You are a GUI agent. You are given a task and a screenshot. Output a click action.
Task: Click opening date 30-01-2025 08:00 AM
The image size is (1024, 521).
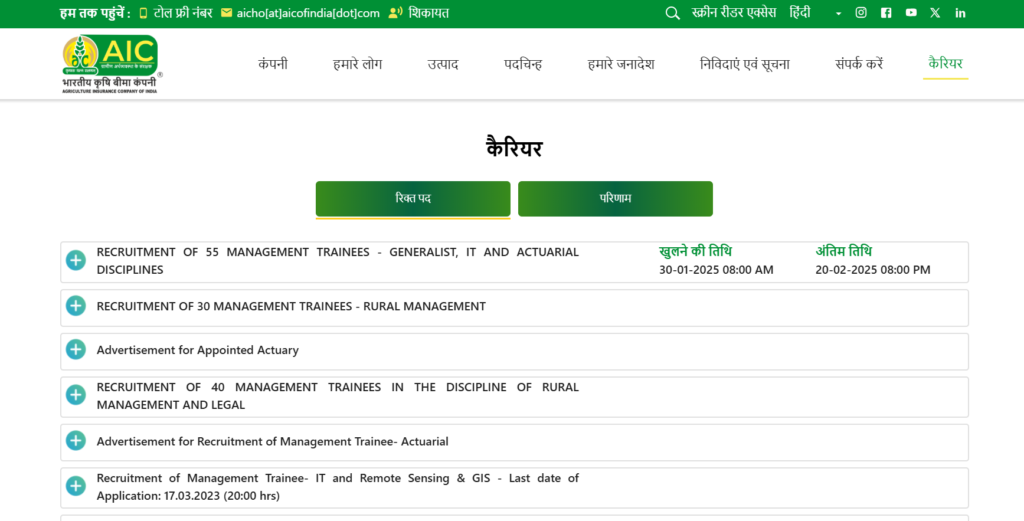[x=716, y=270]
